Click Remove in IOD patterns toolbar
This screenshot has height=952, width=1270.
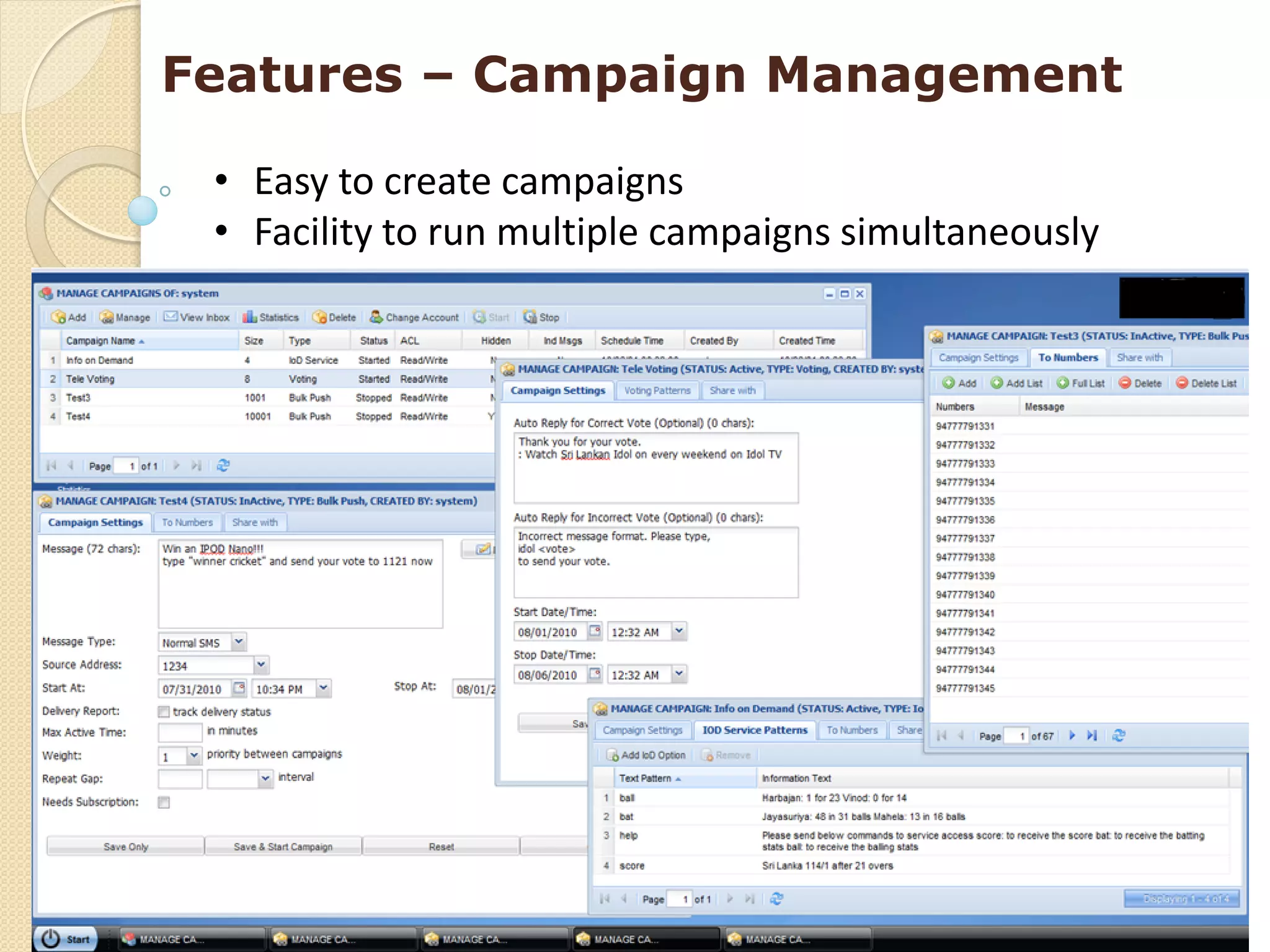[726, 755]
